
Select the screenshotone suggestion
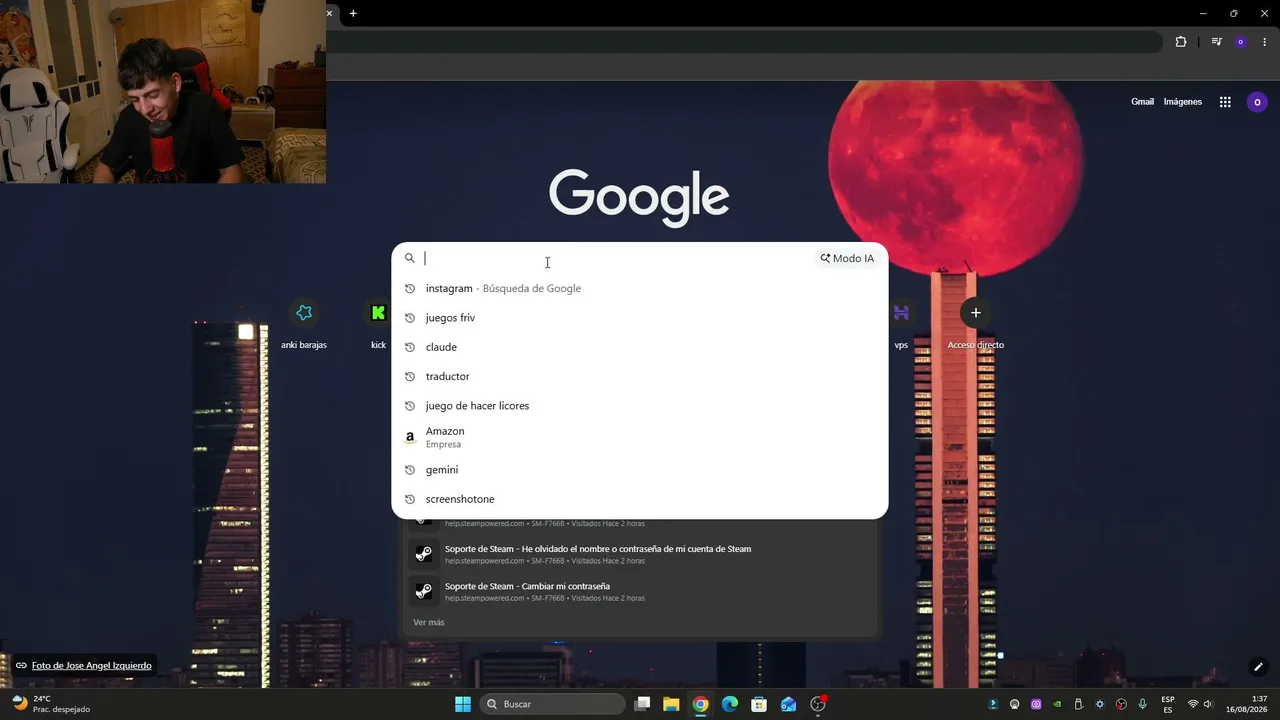click(x=640, y=499)
